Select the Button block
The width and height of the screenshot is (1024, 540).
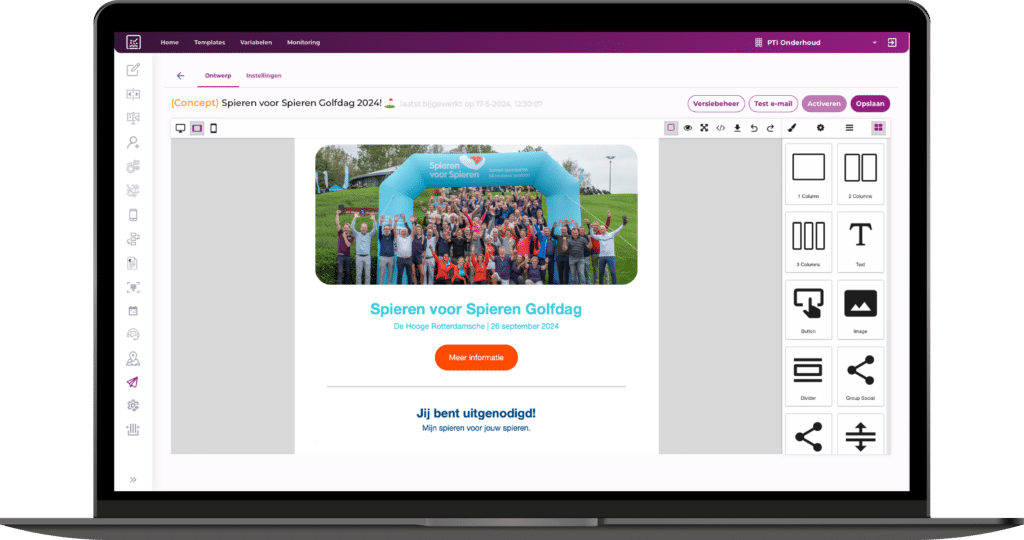pyautogui.click(x=808, y=310)
